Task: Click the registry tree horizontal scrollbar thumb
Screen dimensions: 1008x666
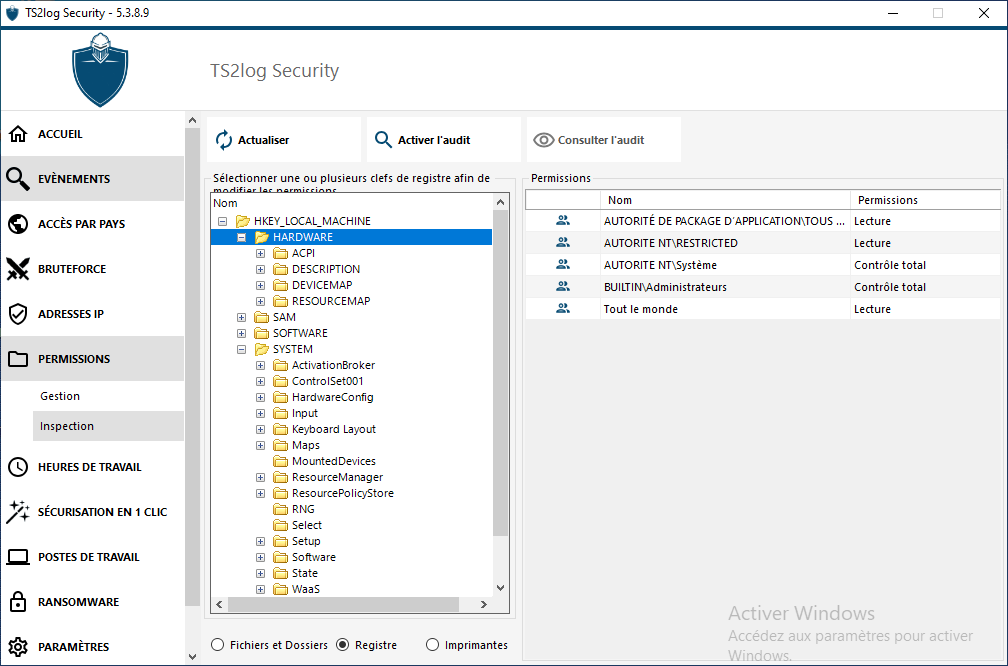Action: point(343,604)
